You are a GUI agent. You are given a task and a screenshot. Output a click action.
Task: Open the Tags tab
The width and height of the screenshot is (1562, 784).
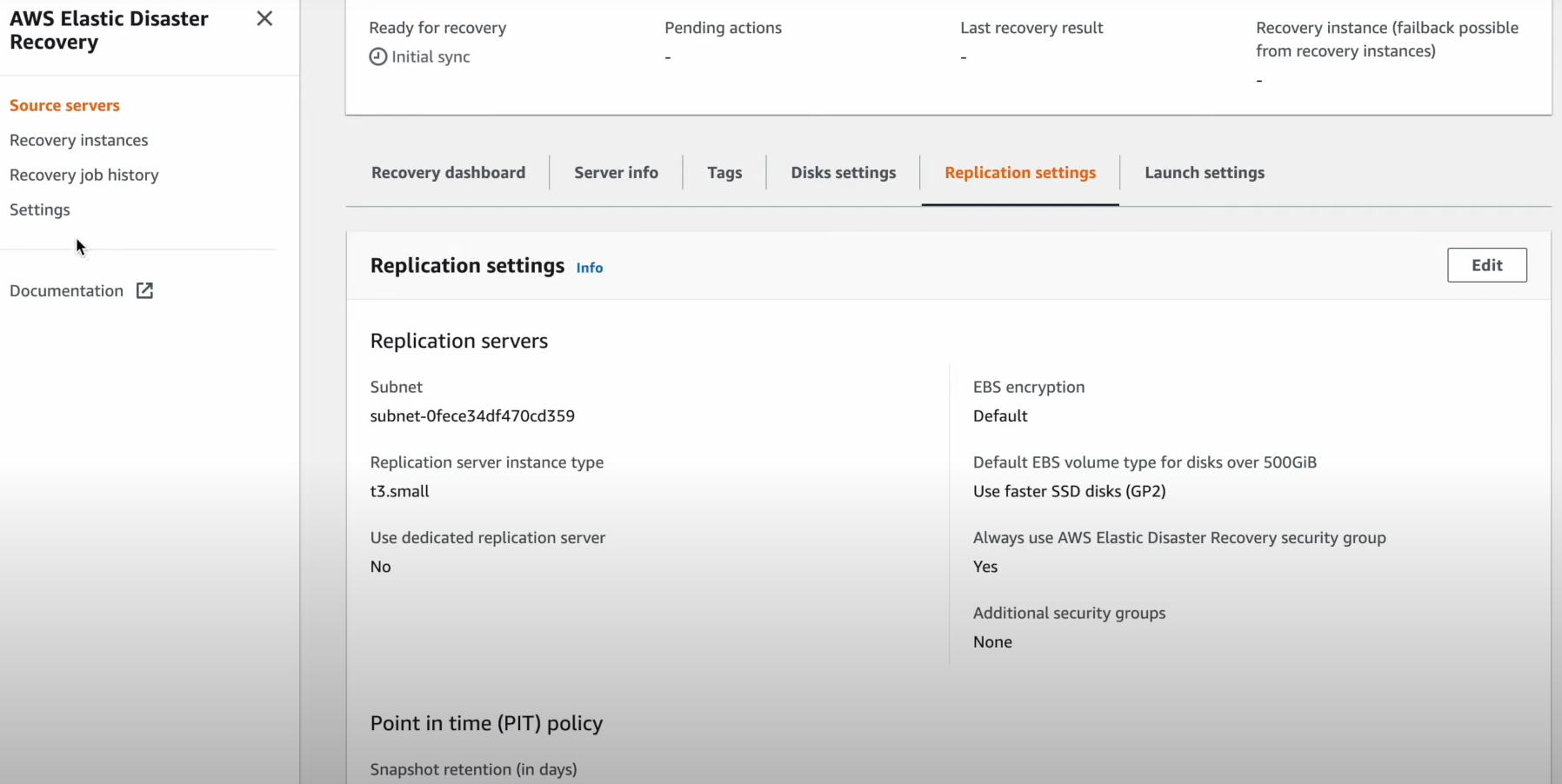[724, 172]
